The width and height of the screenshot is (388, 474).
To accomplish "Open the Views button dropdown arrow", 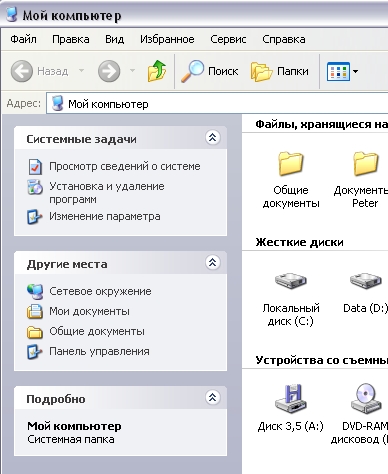I will coord(355,71).
